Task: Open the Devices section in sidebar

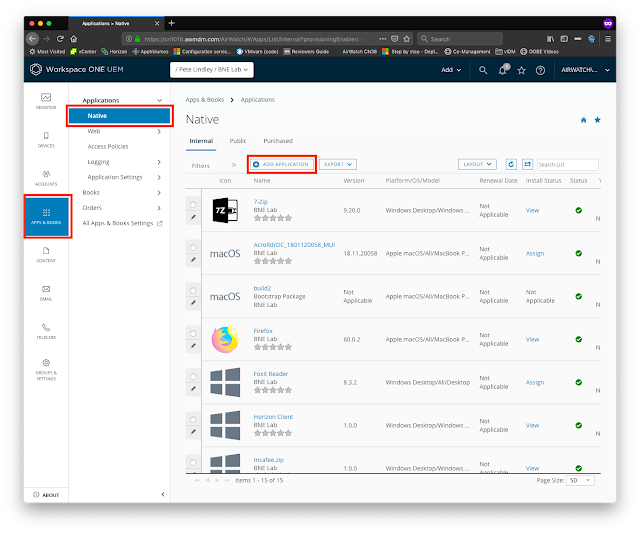Action: [46, 140]
